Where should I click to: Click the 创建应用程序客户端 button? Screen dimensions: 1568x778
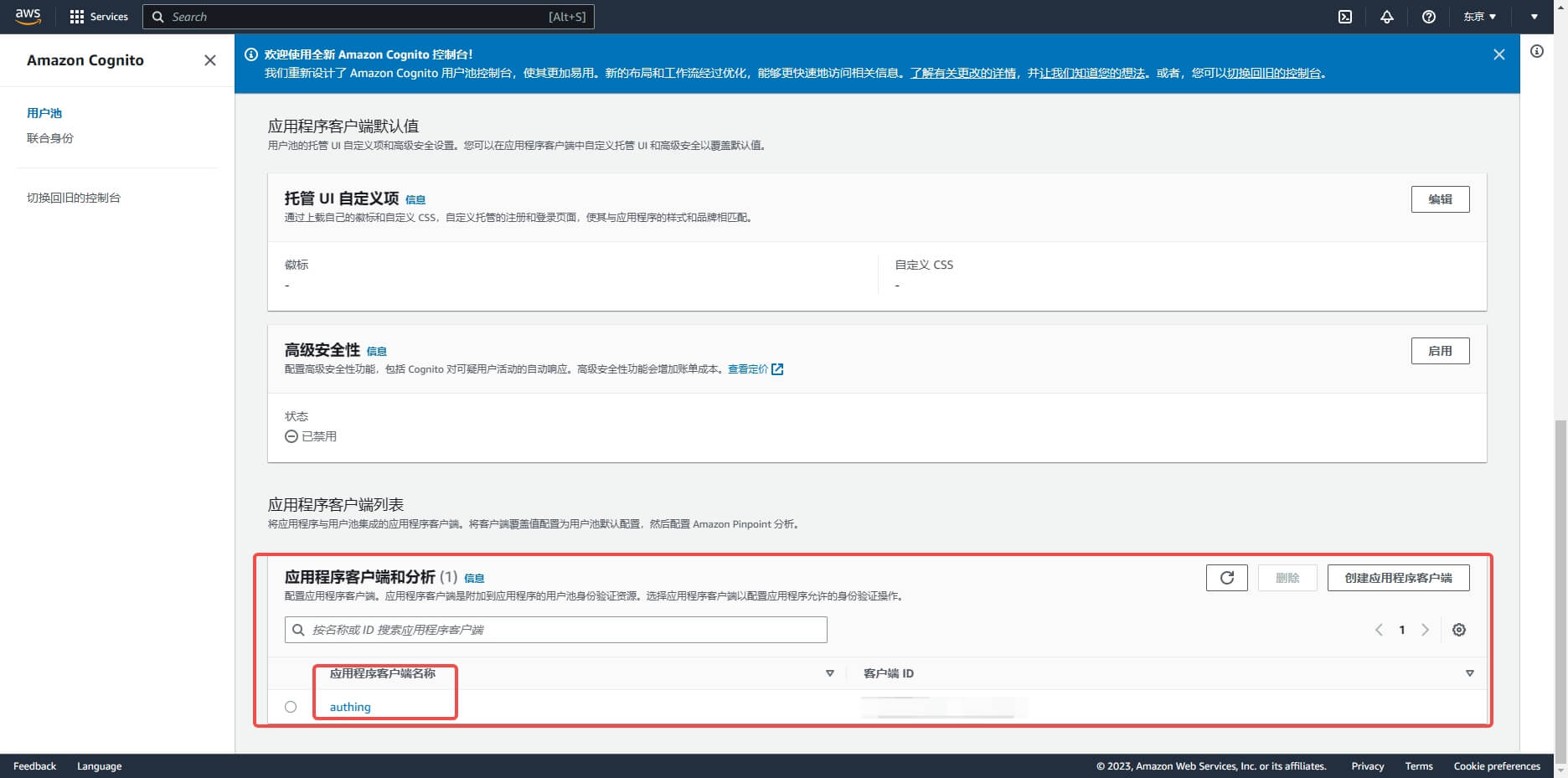click(x=1398, y=578)
